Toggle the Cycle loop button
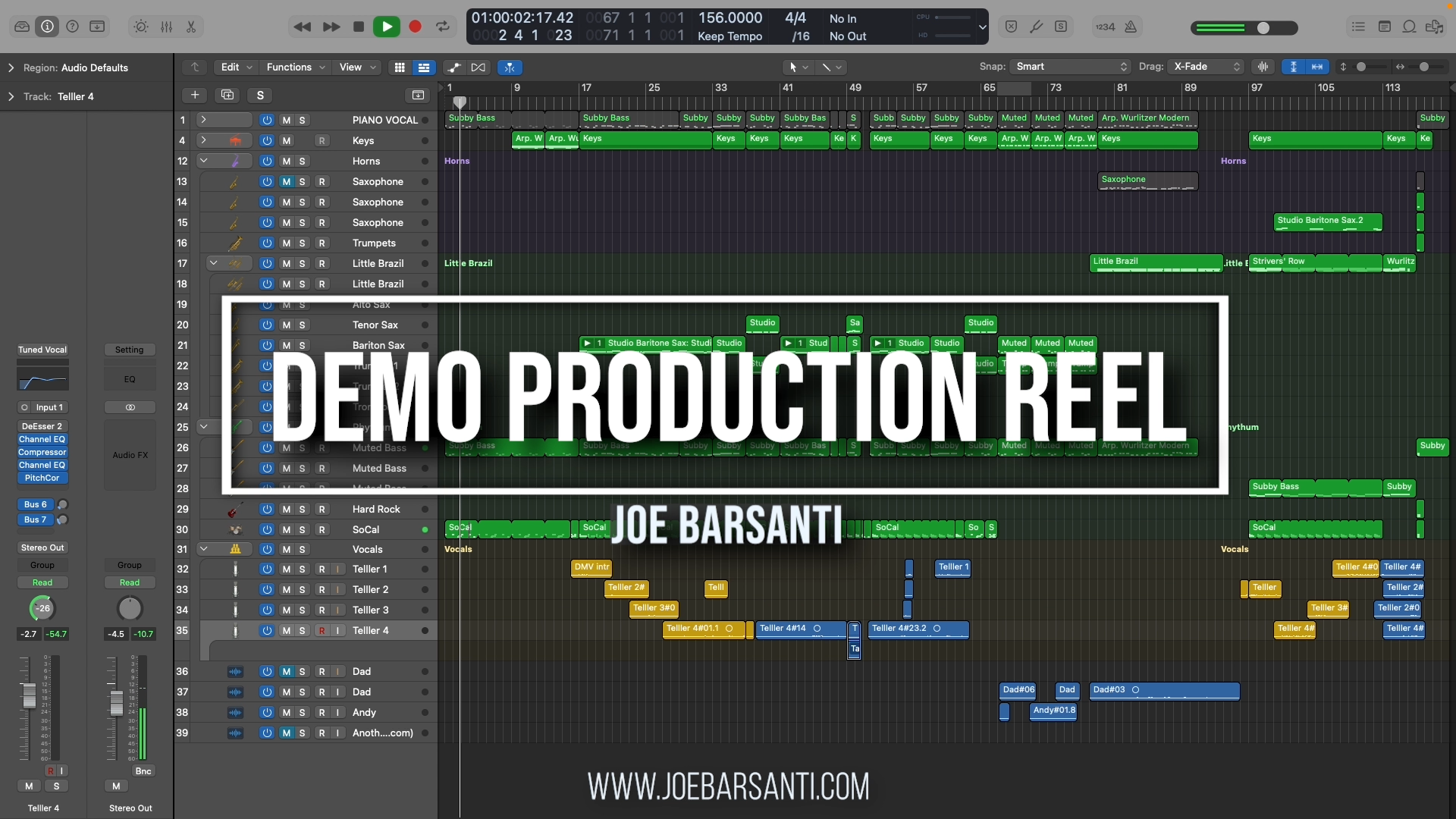The image size is (1456, 819). click(x=443, y=27)
